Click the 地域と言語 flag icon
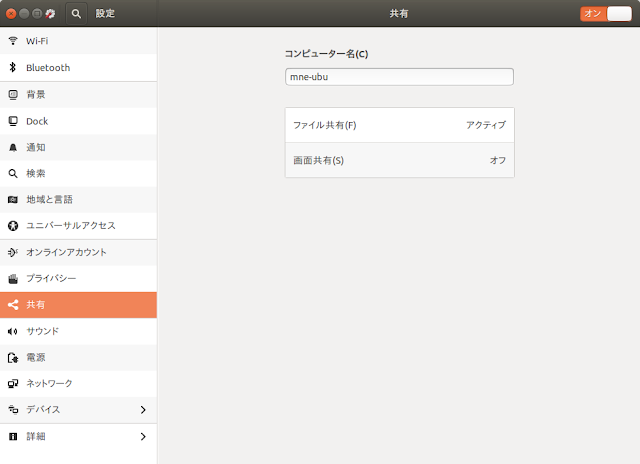The height and width of the screenshot is (464, 640). 13,200
